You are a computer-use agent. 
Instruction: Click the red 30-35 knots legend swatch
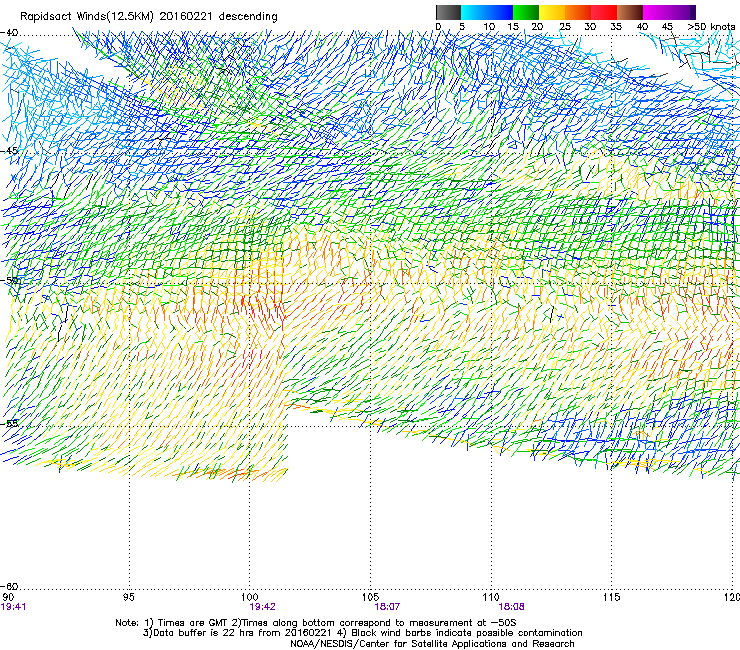pyautogui.click(x=604, y=12)
